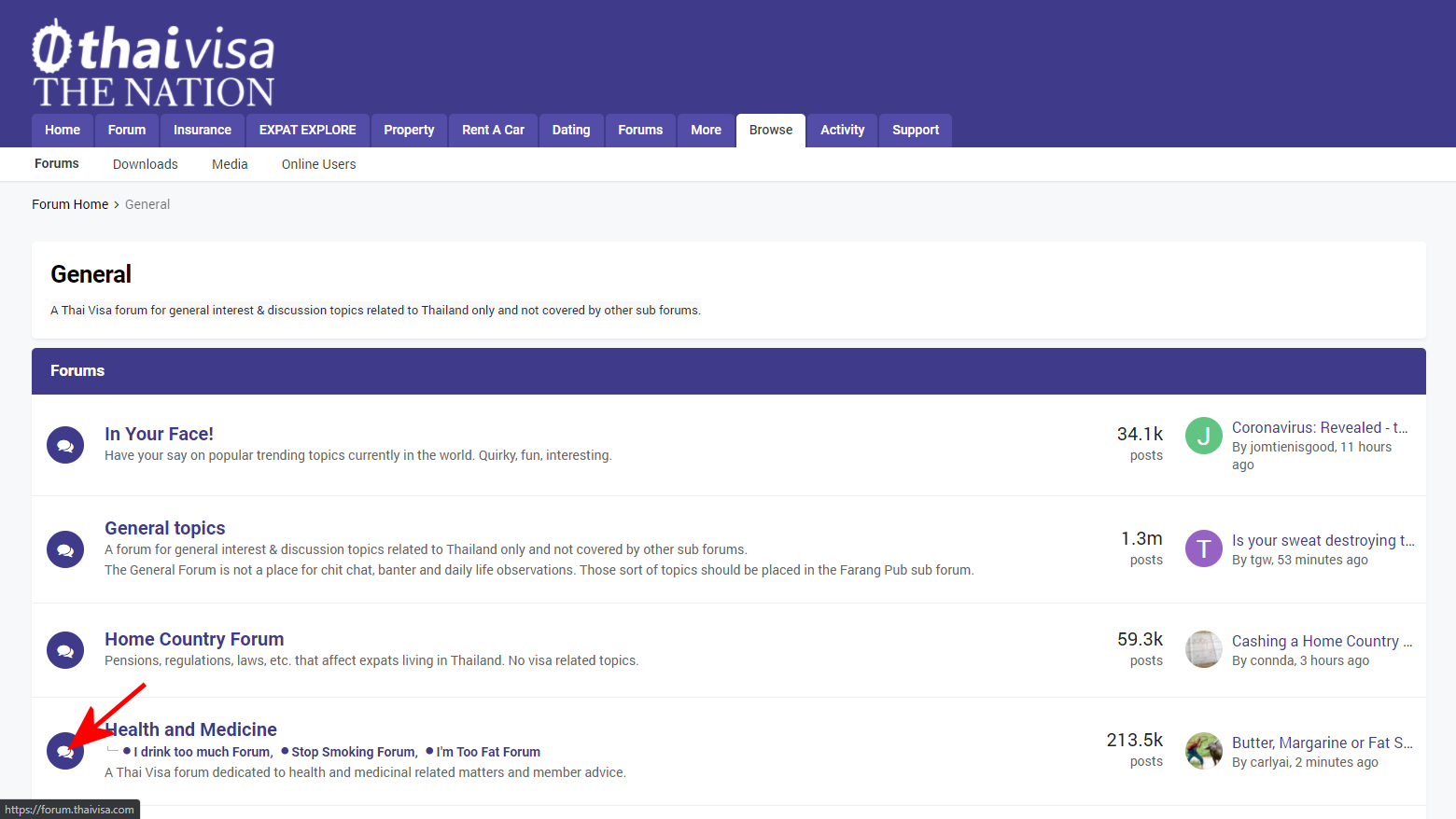Screen dimensions: 1456x819
Task: Click the 34.1k posts count
Action: tap(1140, 443)
